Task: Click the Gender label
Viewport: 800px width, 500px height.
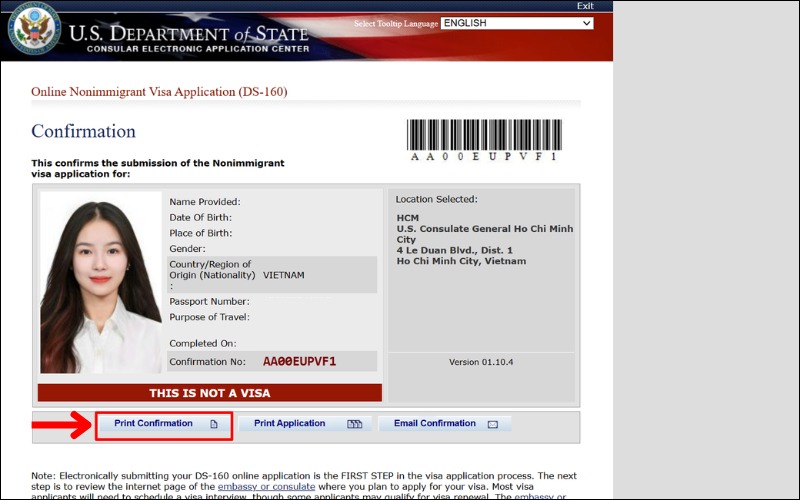Action: click(187, 248)
